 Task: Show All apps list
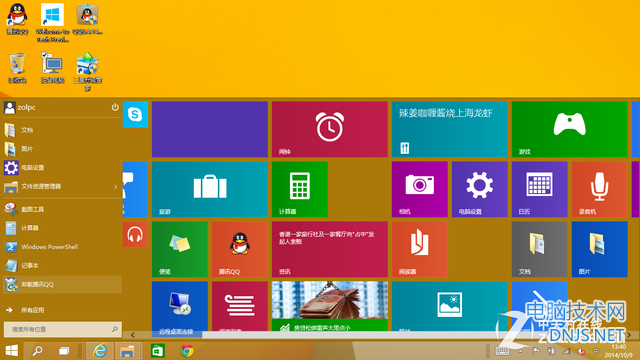tap(62, 310)
